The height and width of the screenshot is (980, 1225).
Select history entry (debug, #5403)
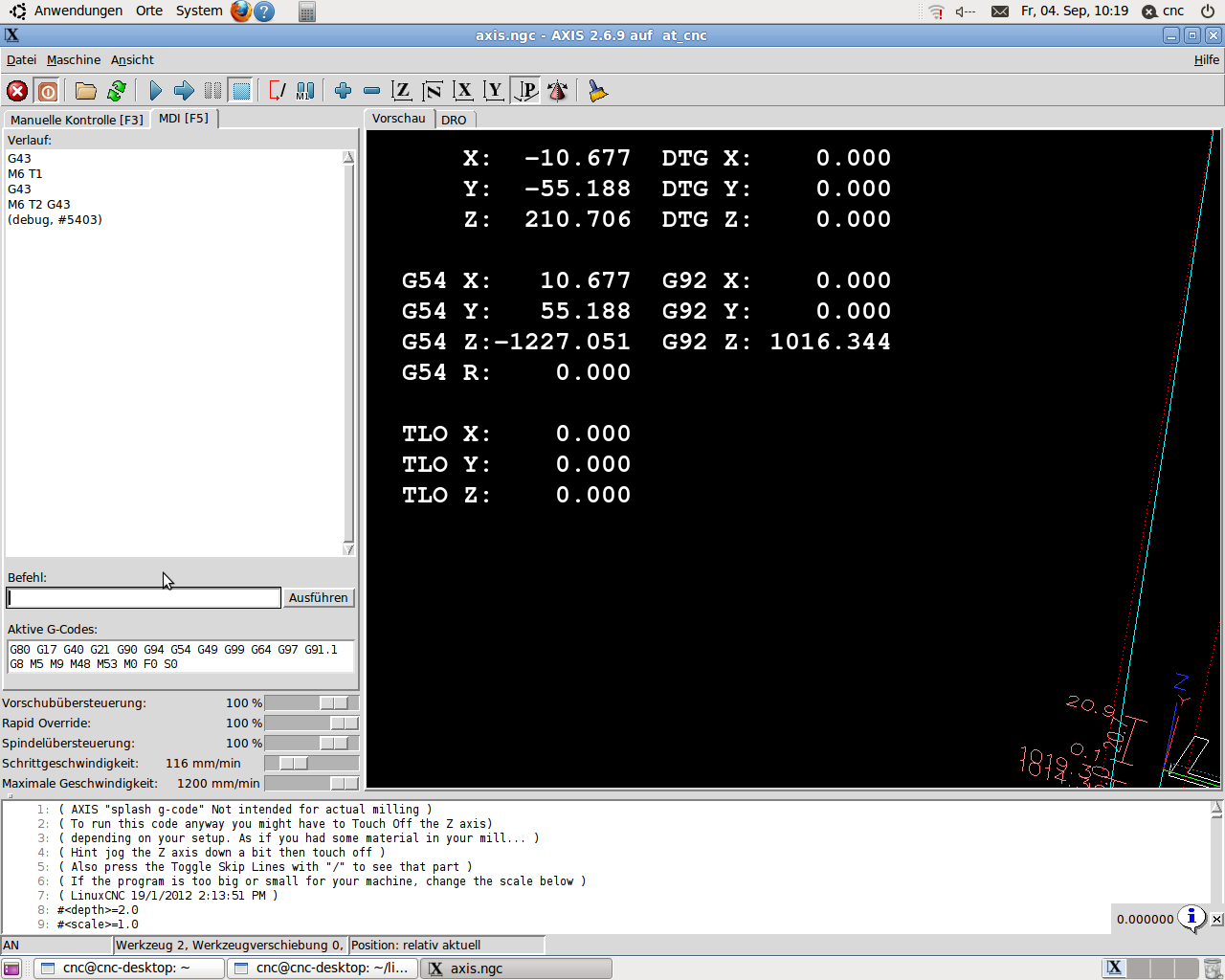pos(55,220)
